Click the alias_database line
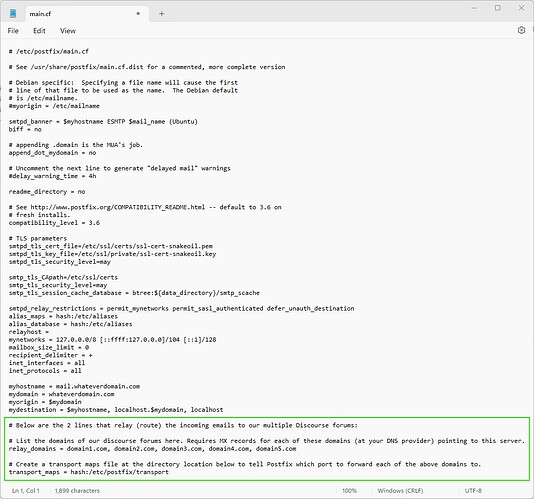Viewport: 534px width, 499px height. 70,324
